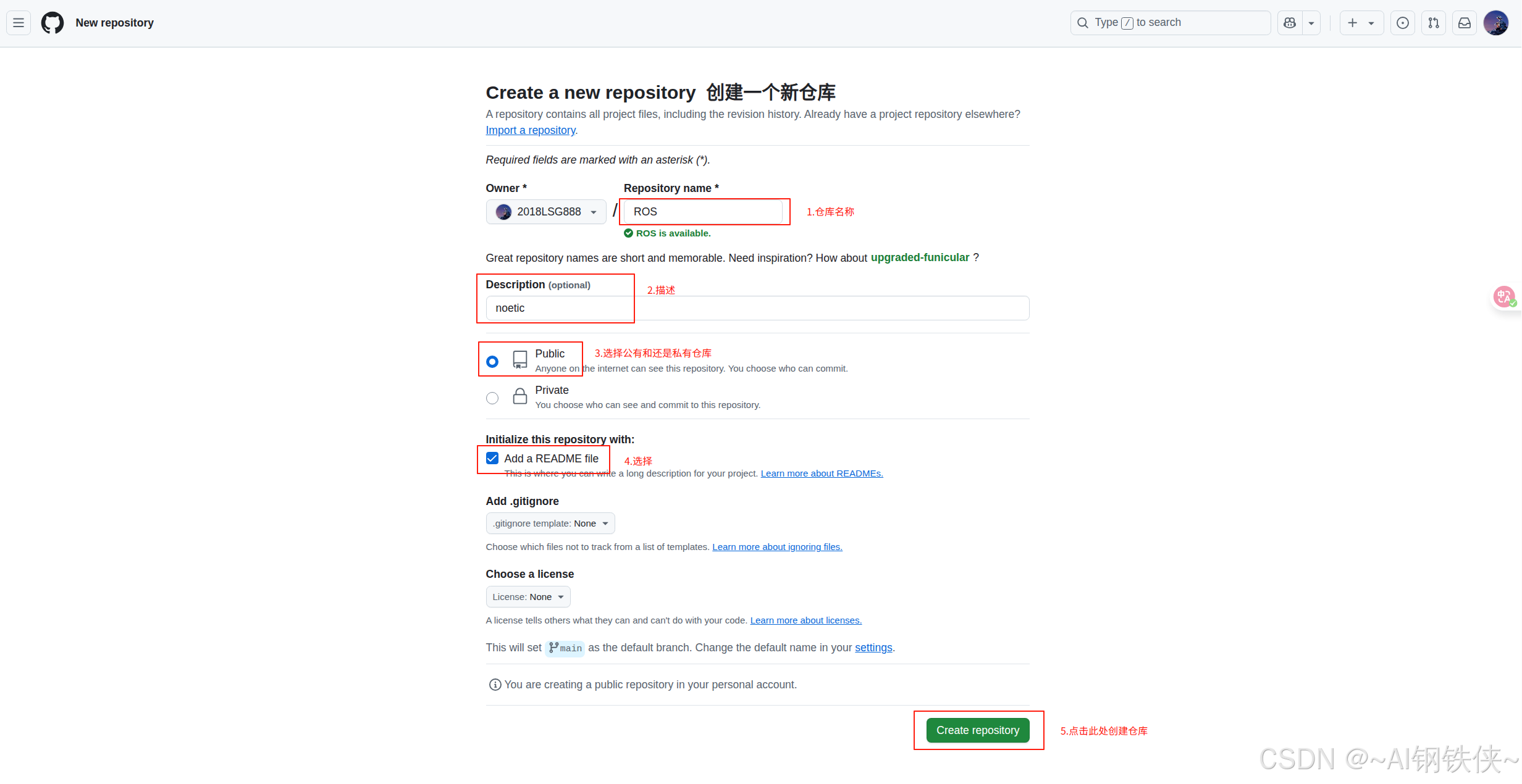Open the .gitignore template dropdown
Image resolution: width=1522 pixels, height=784 pixels.
pos(550,523)
